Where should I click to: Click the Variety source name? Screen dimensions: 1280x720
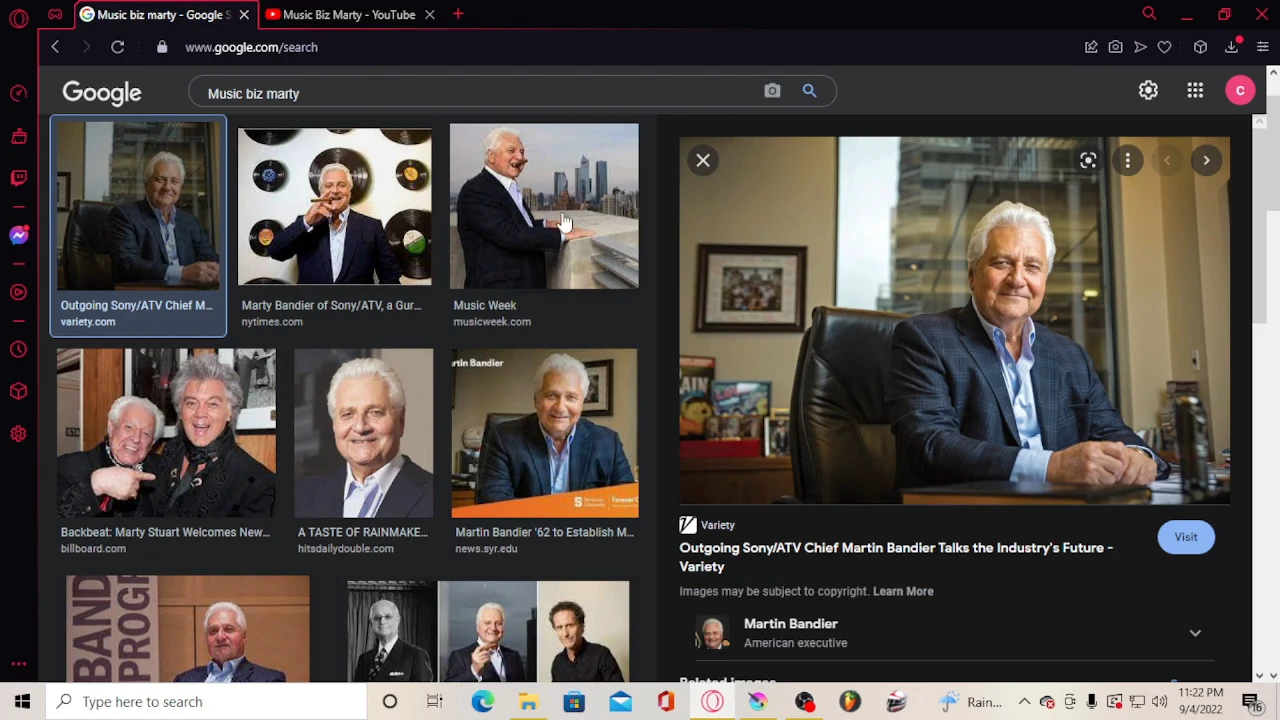718,525
